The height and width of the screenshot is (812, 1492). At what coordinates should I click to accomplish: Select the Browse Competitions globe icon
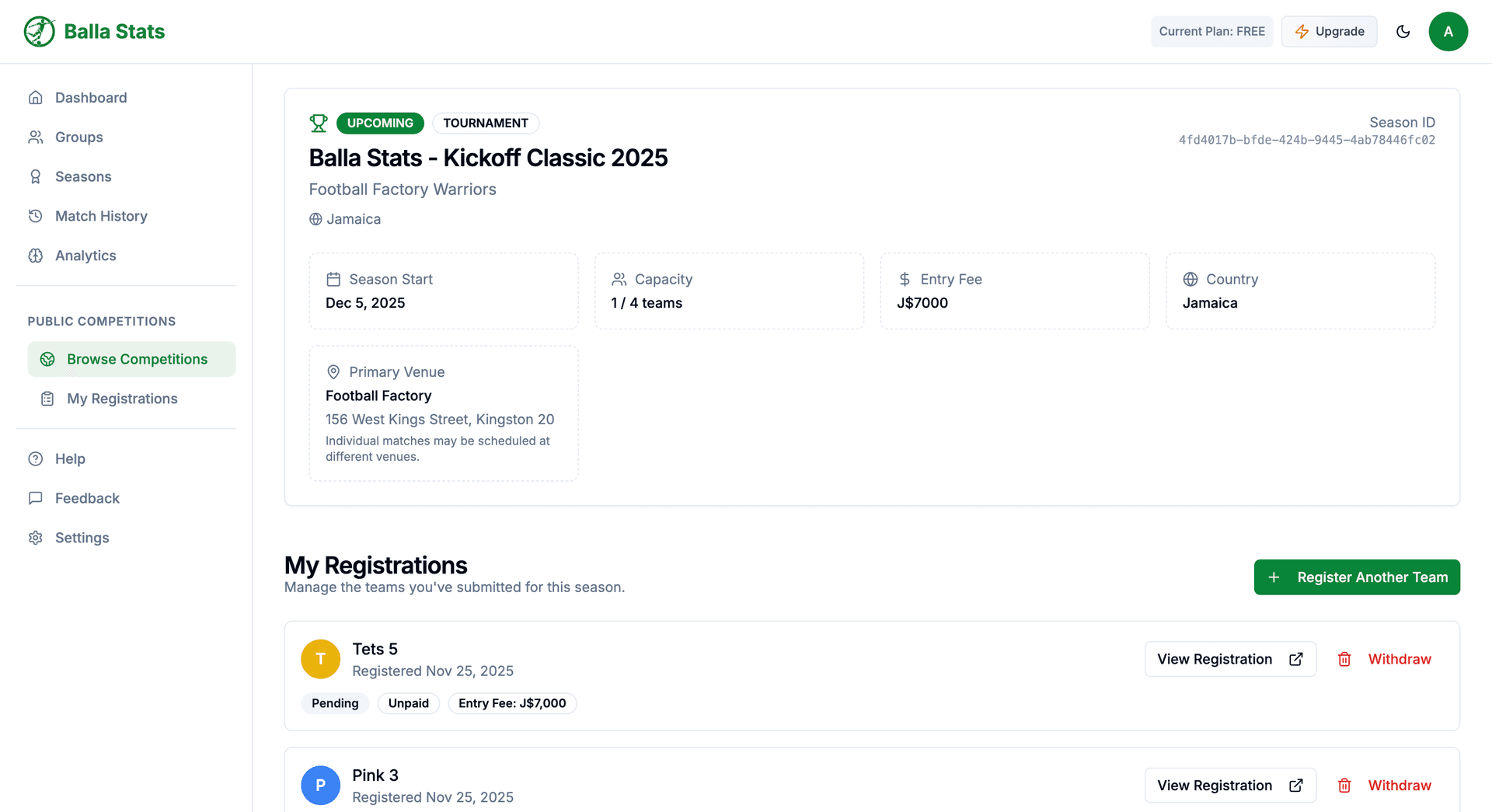pos(47,359)
